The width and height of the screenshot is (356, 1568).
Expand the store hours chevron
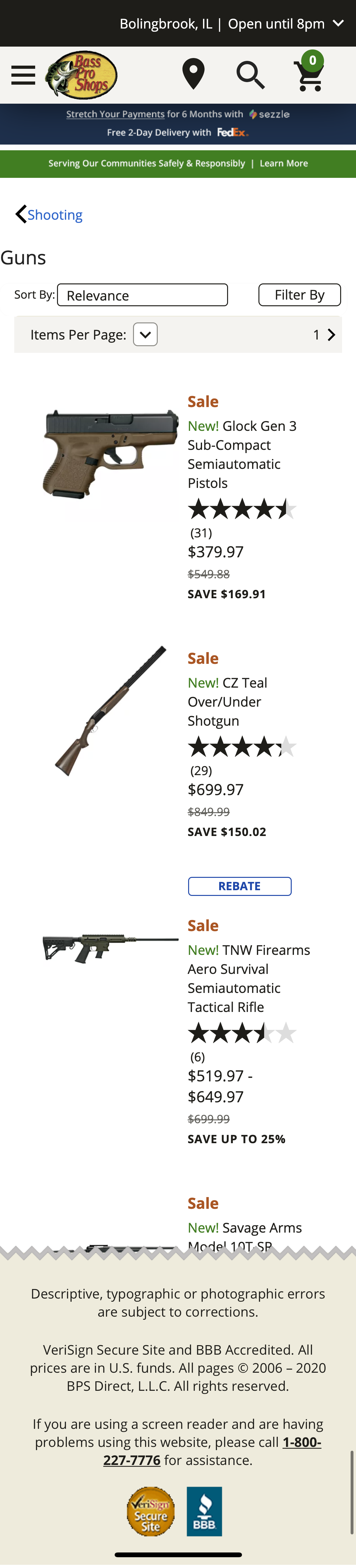338,23
